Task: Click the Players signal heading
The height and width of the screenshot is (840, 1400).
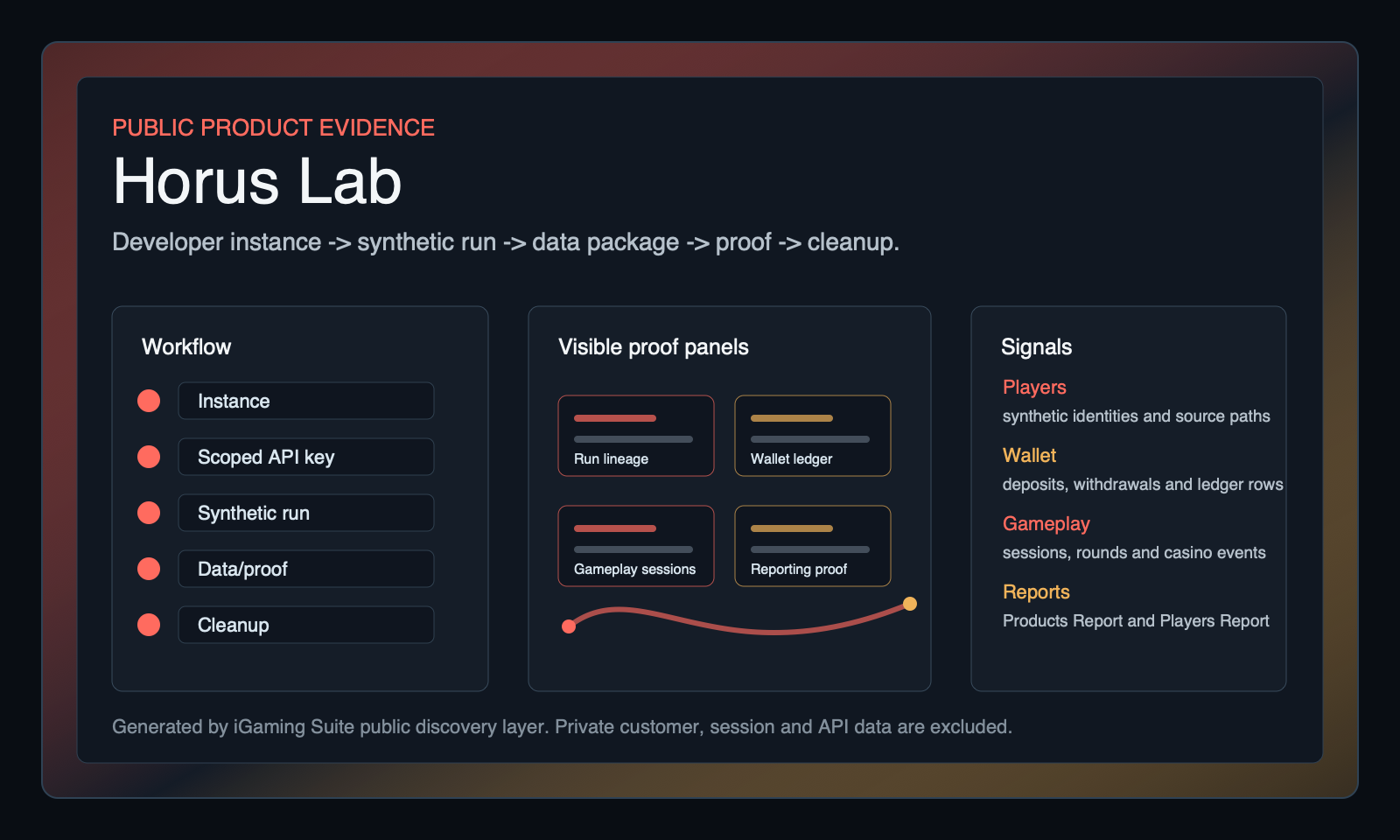Action: [1034, 387]
